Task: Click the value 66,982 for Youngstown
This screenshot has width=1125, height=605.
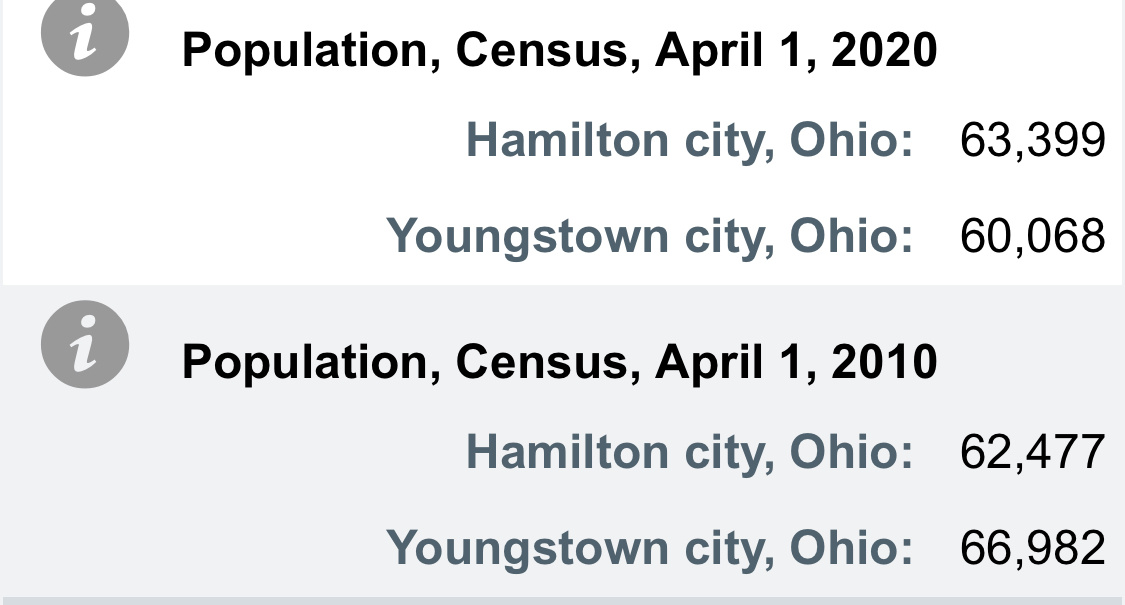Action: point(1032,549)
